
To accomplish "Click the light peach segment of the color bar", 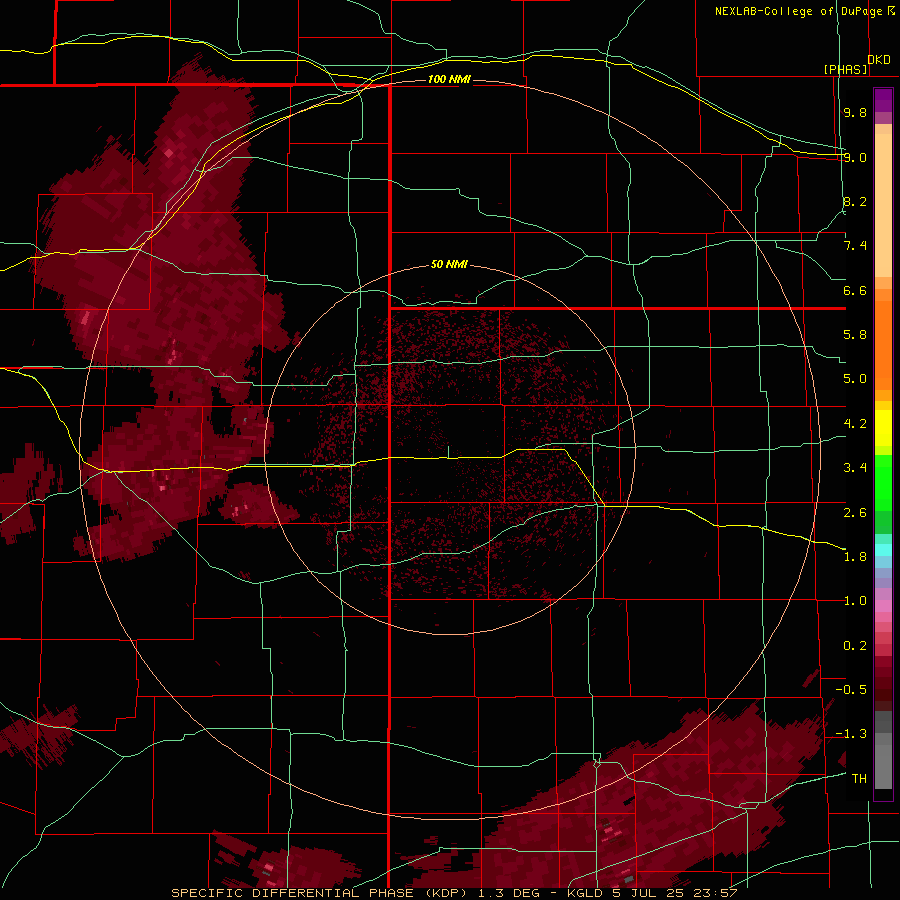I will [x=883, y=205].
